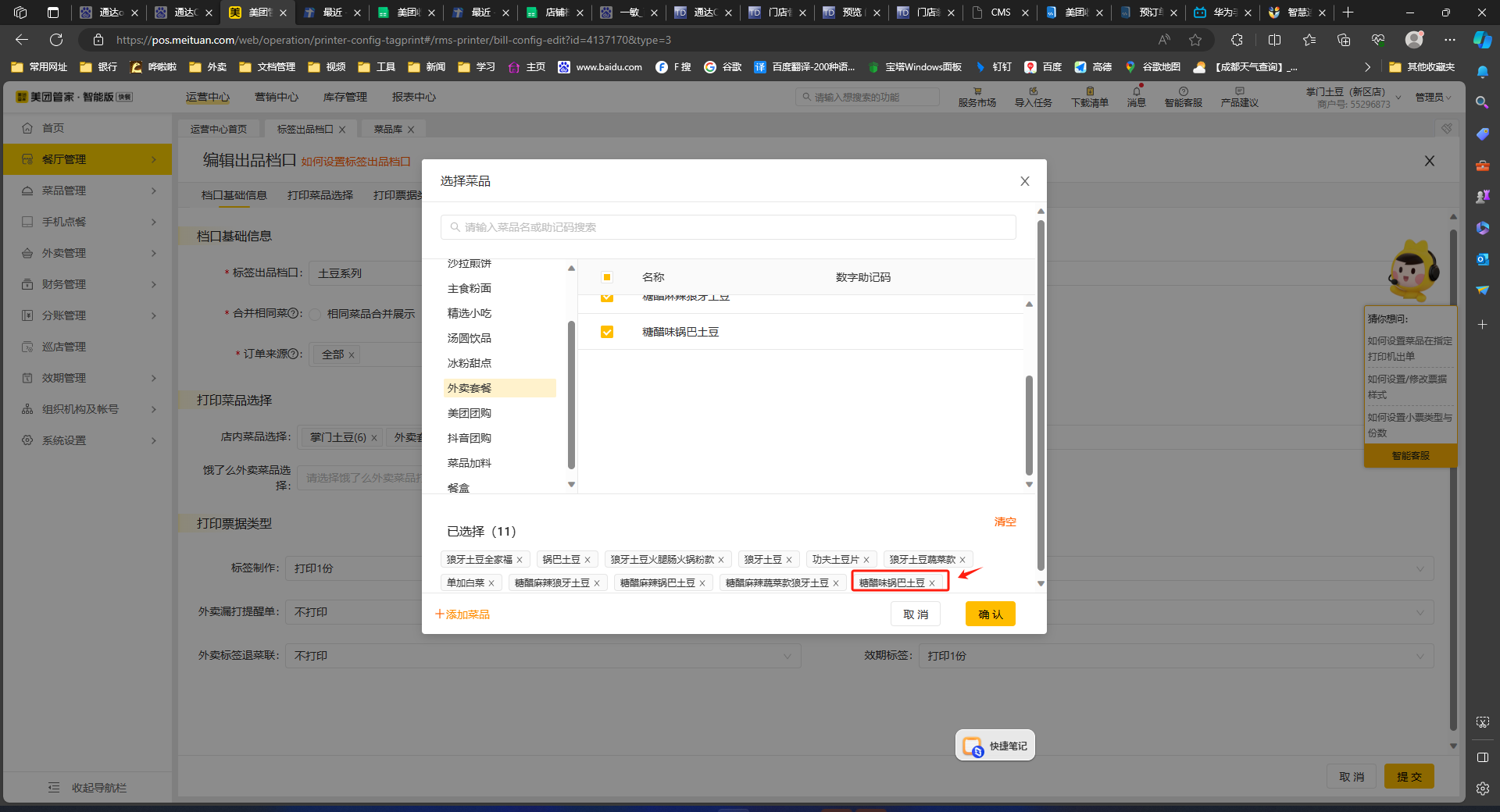Open 消息 notifications icon
This screenshot has width=1500, height=812.
click(1136, 97)
